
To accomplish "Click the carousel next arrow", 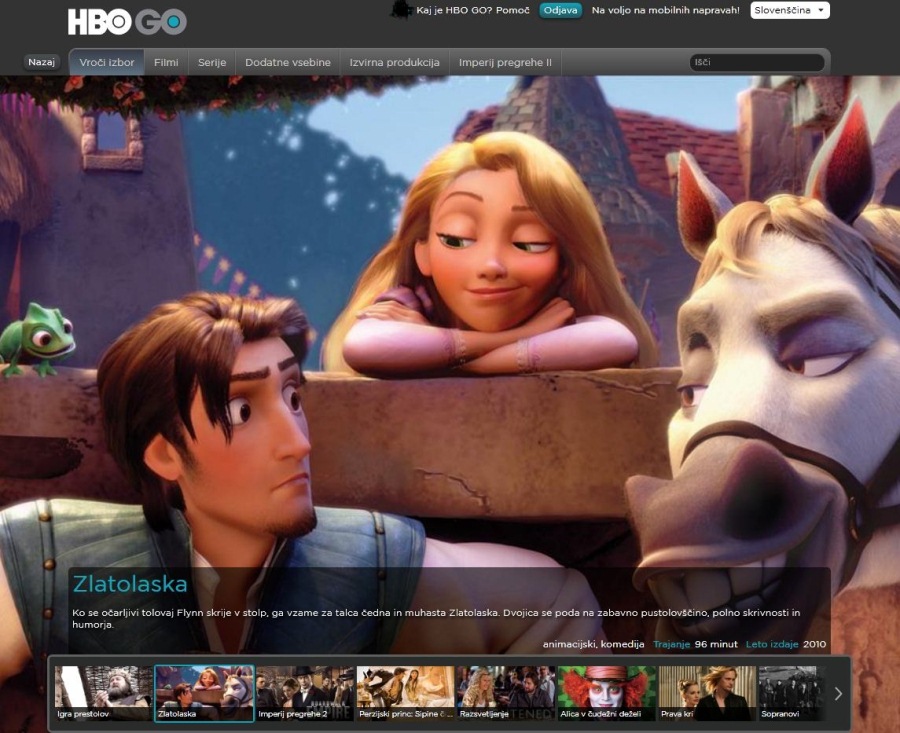I will [x=838, y=693].
